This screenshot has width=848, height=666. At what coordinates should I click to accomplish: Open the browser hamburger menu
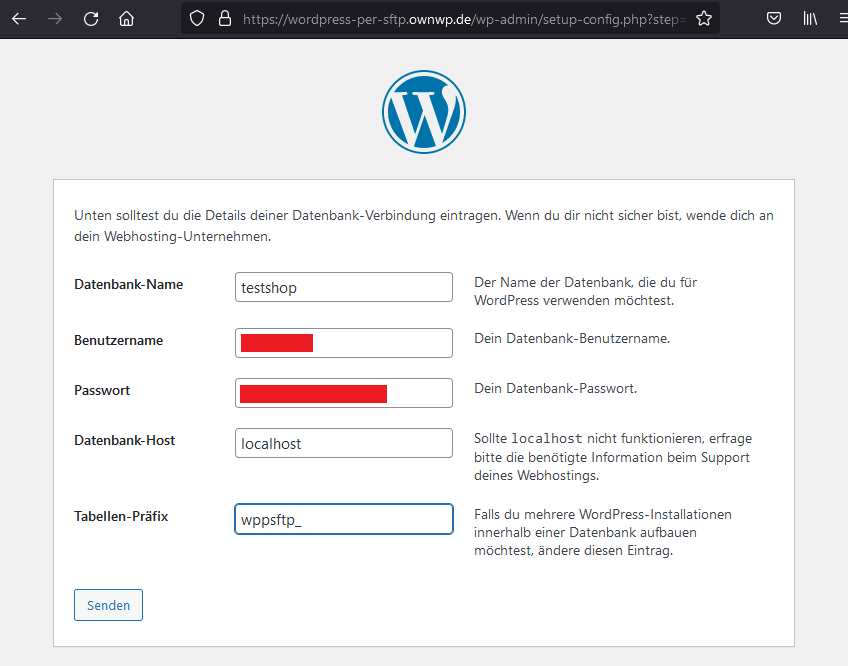tap(843, 19)
